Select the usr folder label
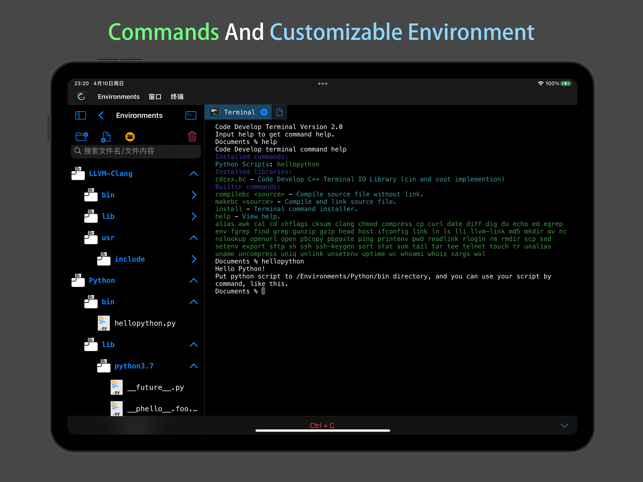 click(x=108, y=238)
